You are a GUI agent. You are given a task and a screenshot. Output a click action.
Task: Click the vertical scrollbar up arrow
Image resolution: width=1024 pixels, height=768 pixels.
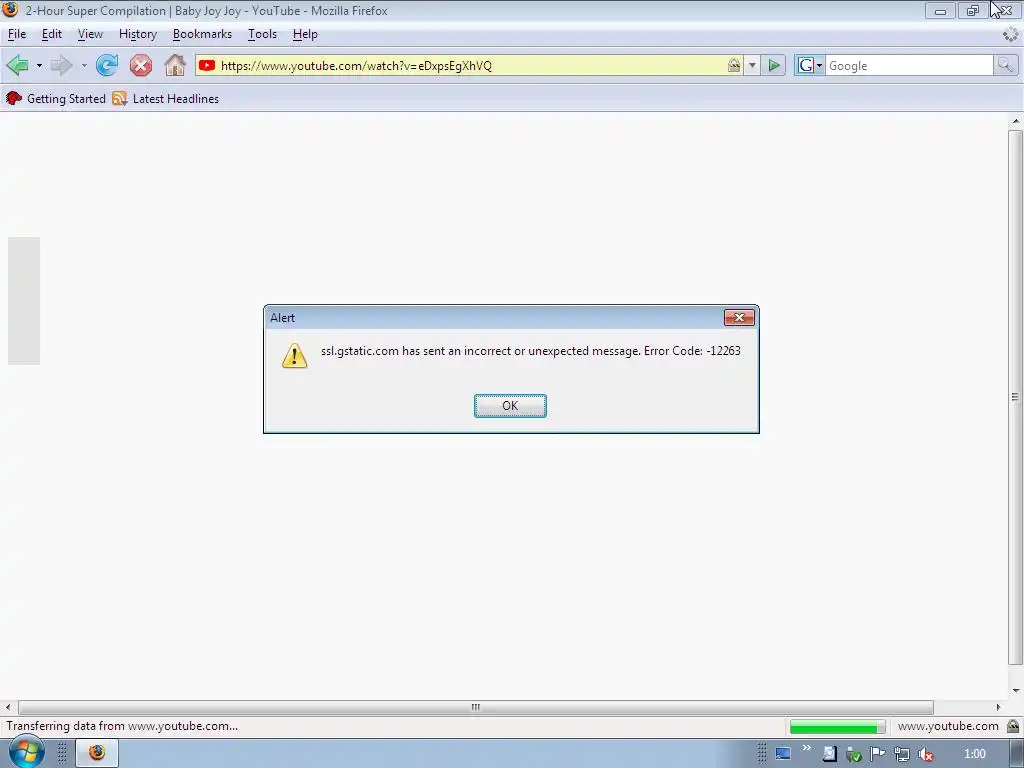(x=1016, y=121)
